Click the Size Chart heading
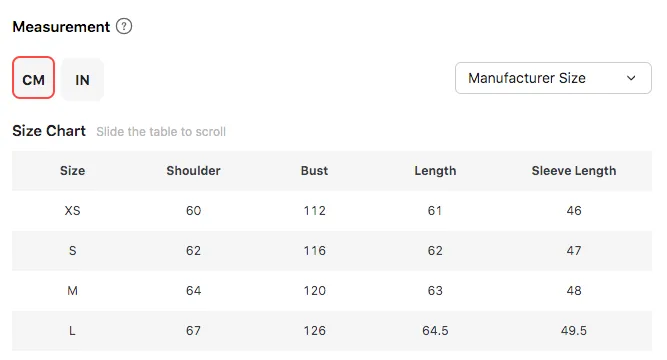Screen dimensions: 667x360 coord(49,131)
